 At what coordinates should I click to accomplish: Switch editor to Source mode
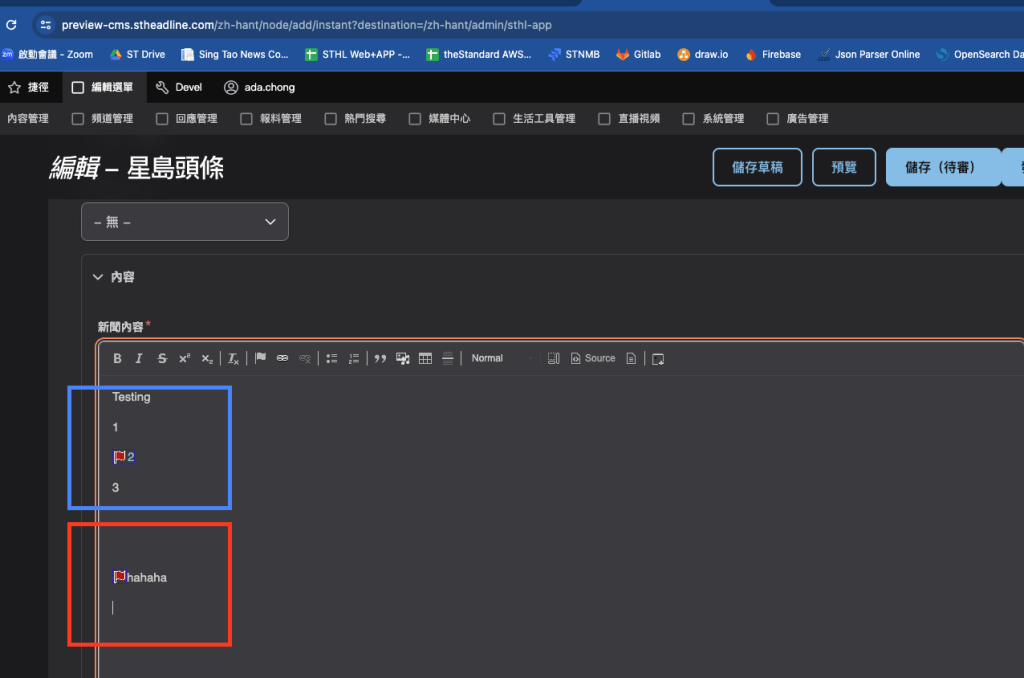coord(593,358)
